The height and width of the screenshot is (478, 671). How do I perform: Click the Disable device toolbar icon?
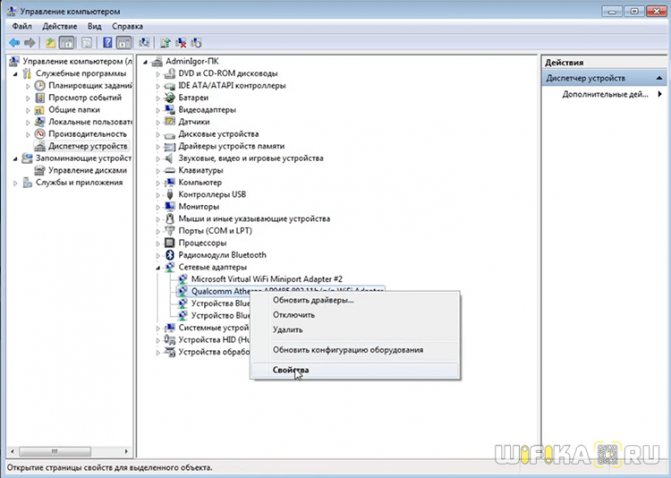(196, 43)
